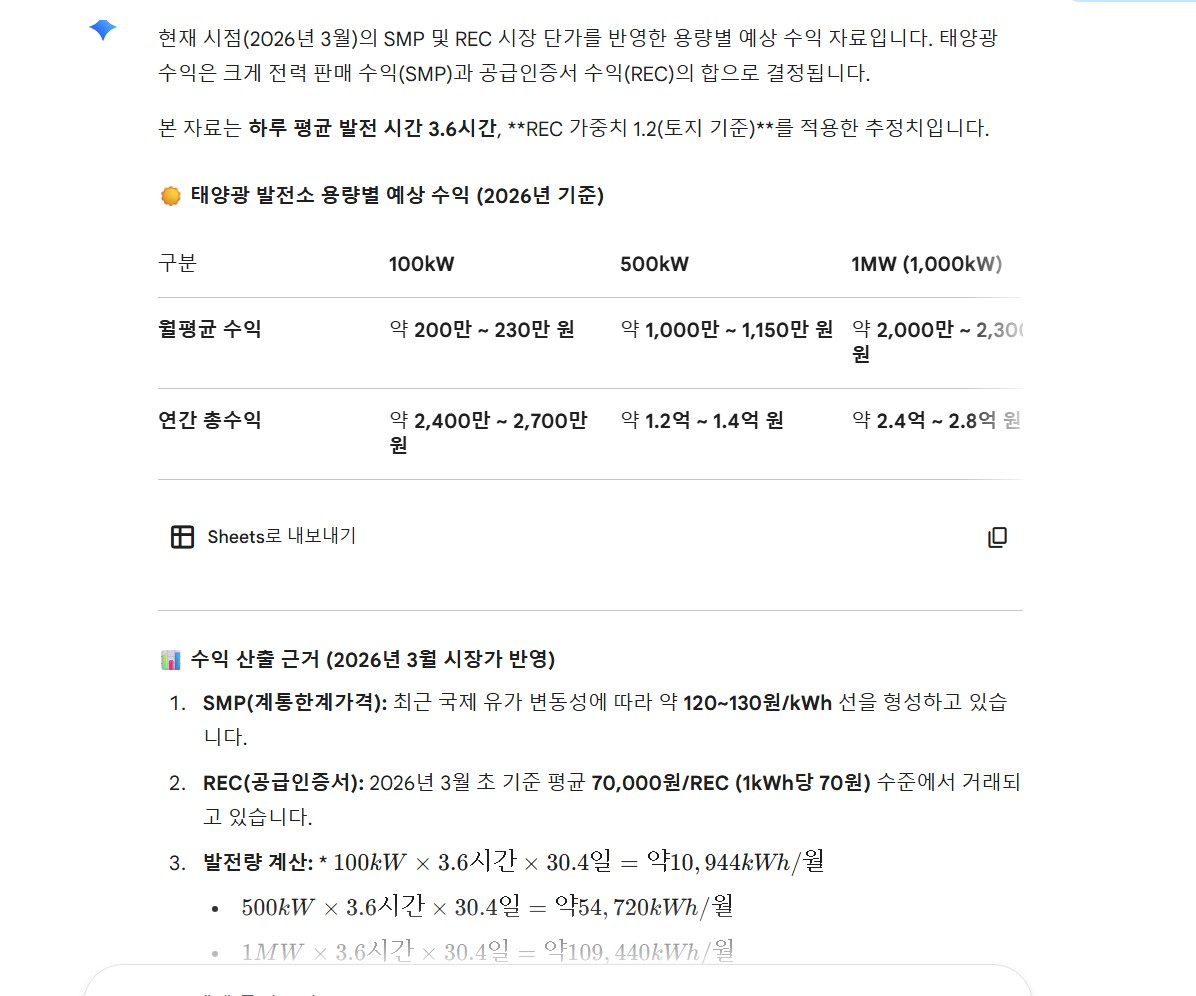Click the Sheets table grid icon
The width and height of the screenshot is (1196, 996).
tap(182, 537)
